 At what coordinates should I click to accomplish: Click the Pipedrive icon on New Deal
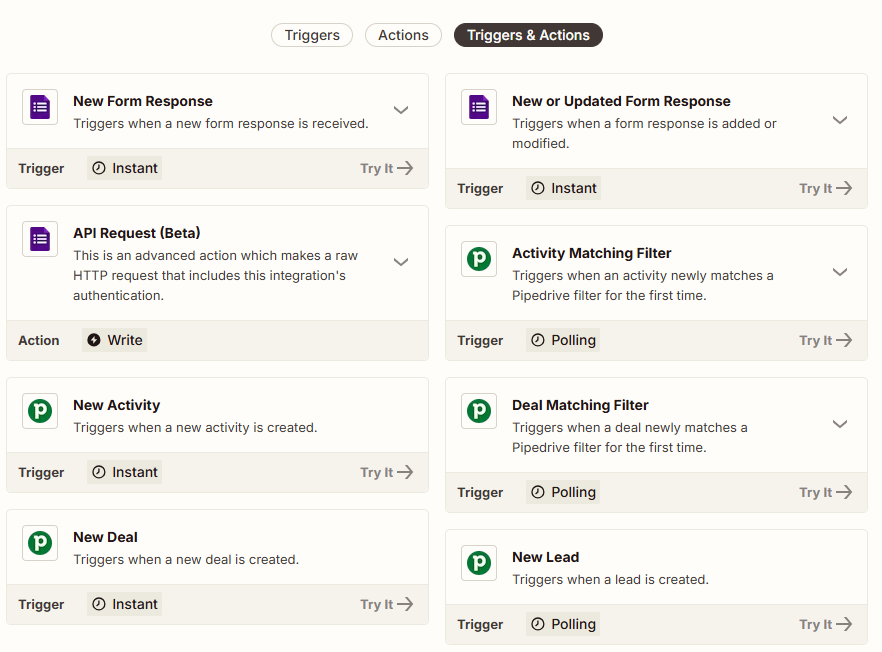click(40, 543)
